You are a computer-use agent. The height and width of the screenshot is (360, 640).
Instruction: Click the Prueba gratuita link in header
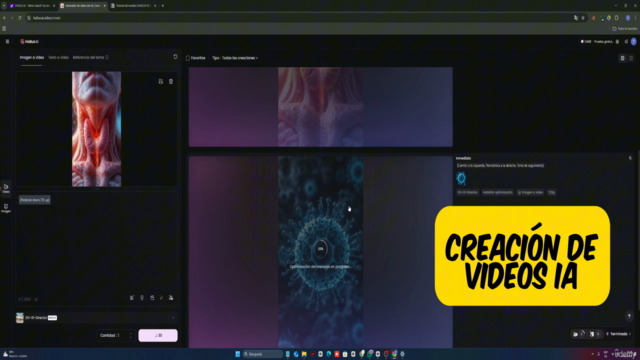pyautogui.click(x=604, y=42)
